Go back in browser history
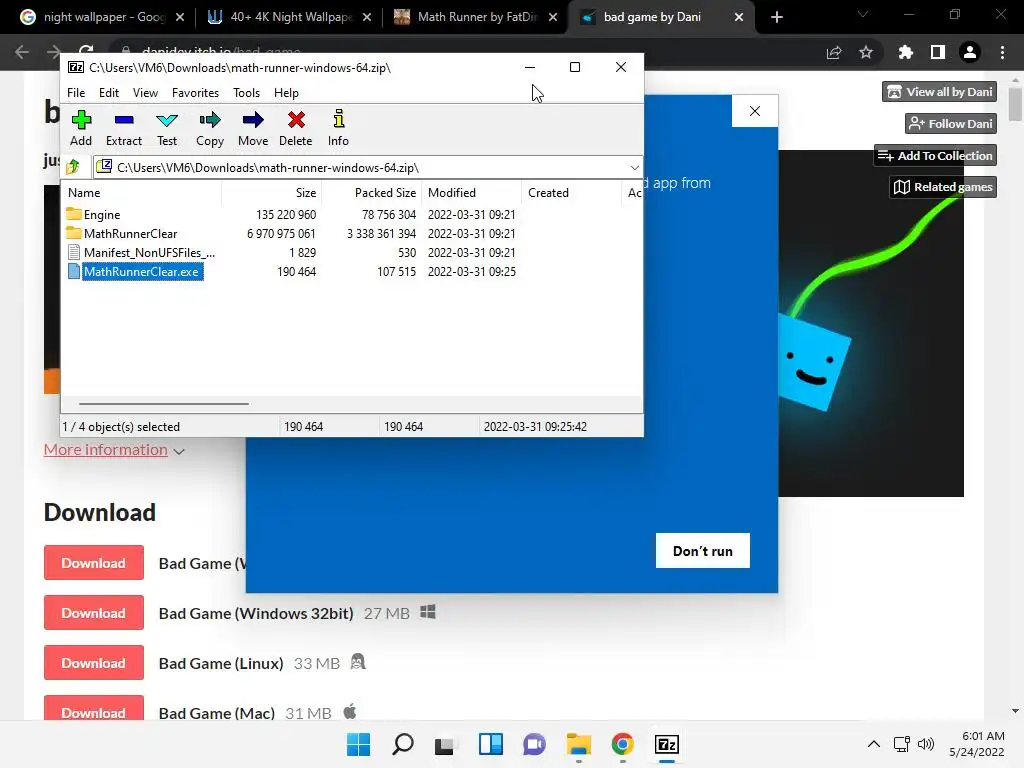 pyautogui.click(x=22, y=52)
